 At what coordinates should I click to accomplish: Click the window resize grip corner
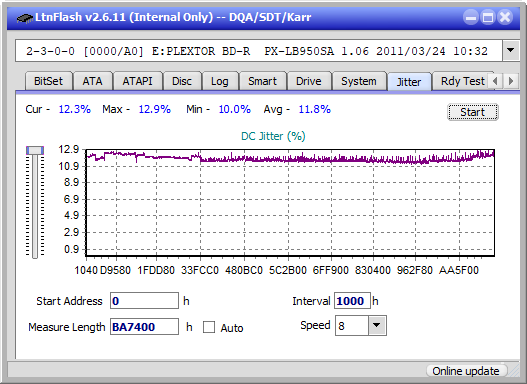pos(514,371)
